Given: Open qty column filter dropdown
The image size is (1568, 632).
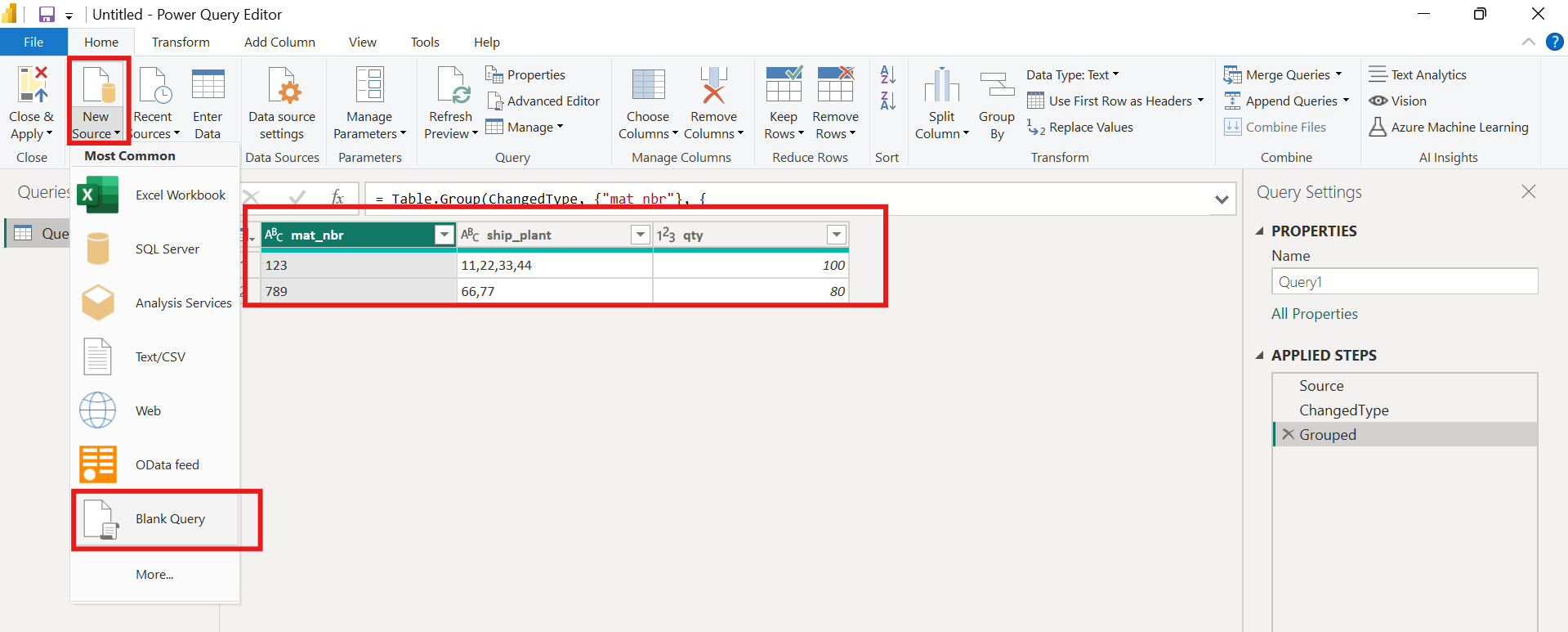Looking at the screenshot, I should click(x=837, y=235).
